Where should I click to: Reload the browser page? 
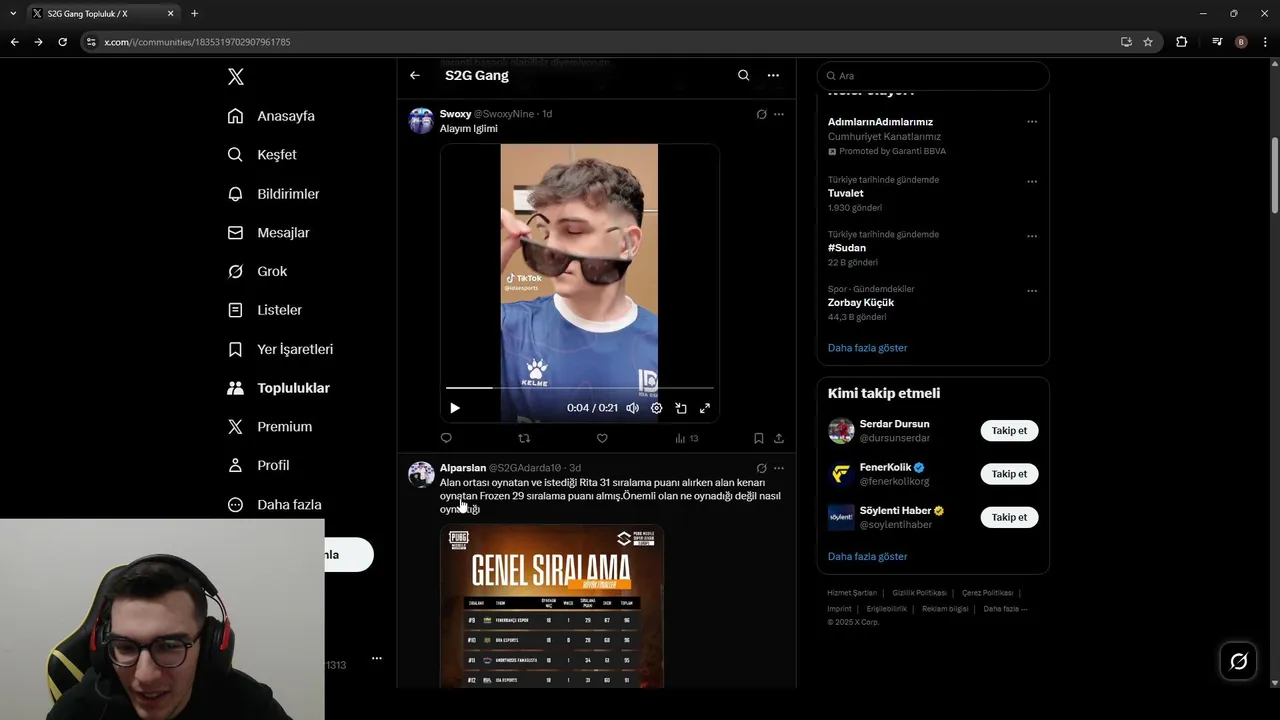pos(62,42)
